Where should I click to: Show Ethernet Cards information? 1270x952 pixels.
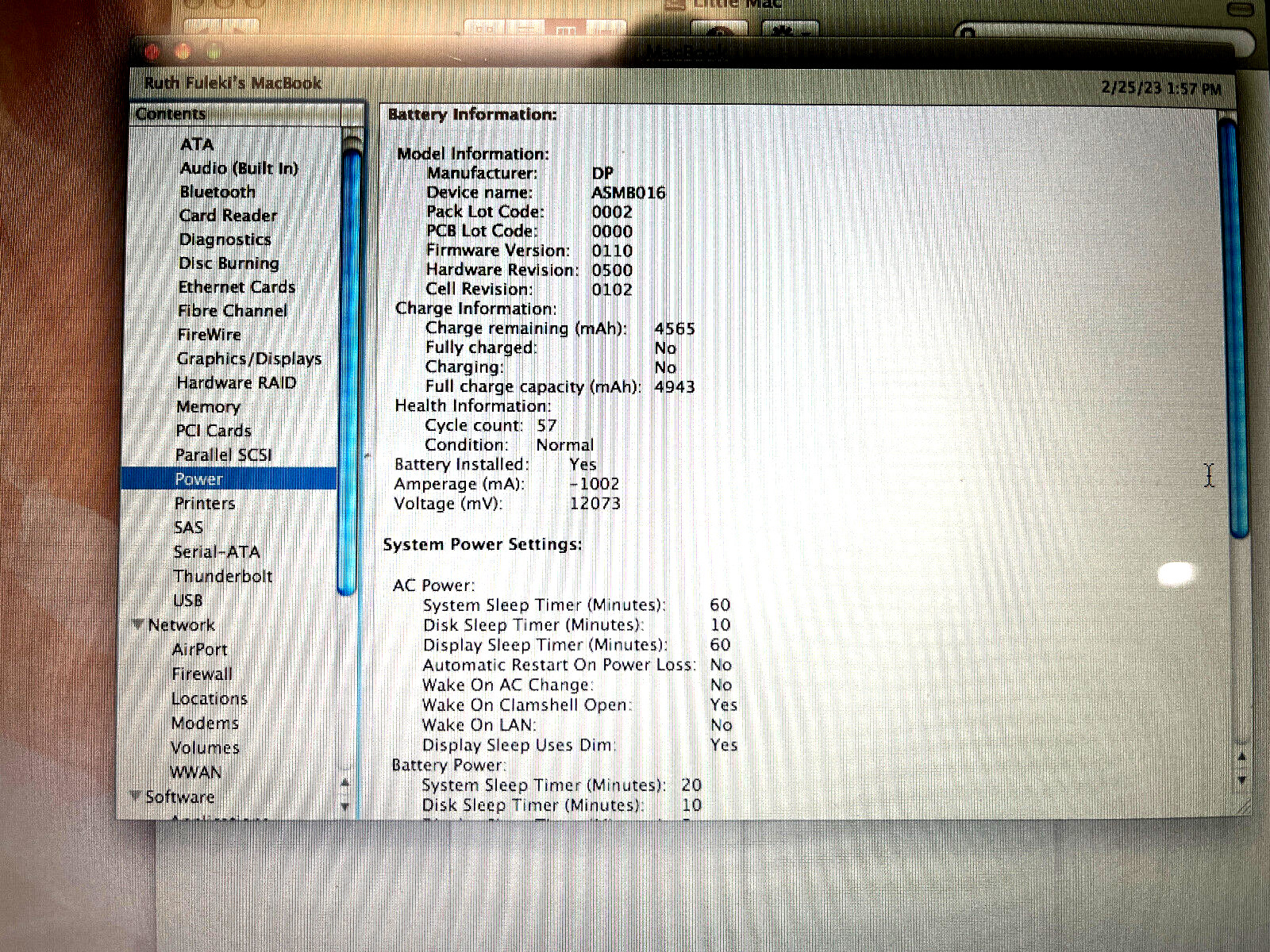pos(237,287)
